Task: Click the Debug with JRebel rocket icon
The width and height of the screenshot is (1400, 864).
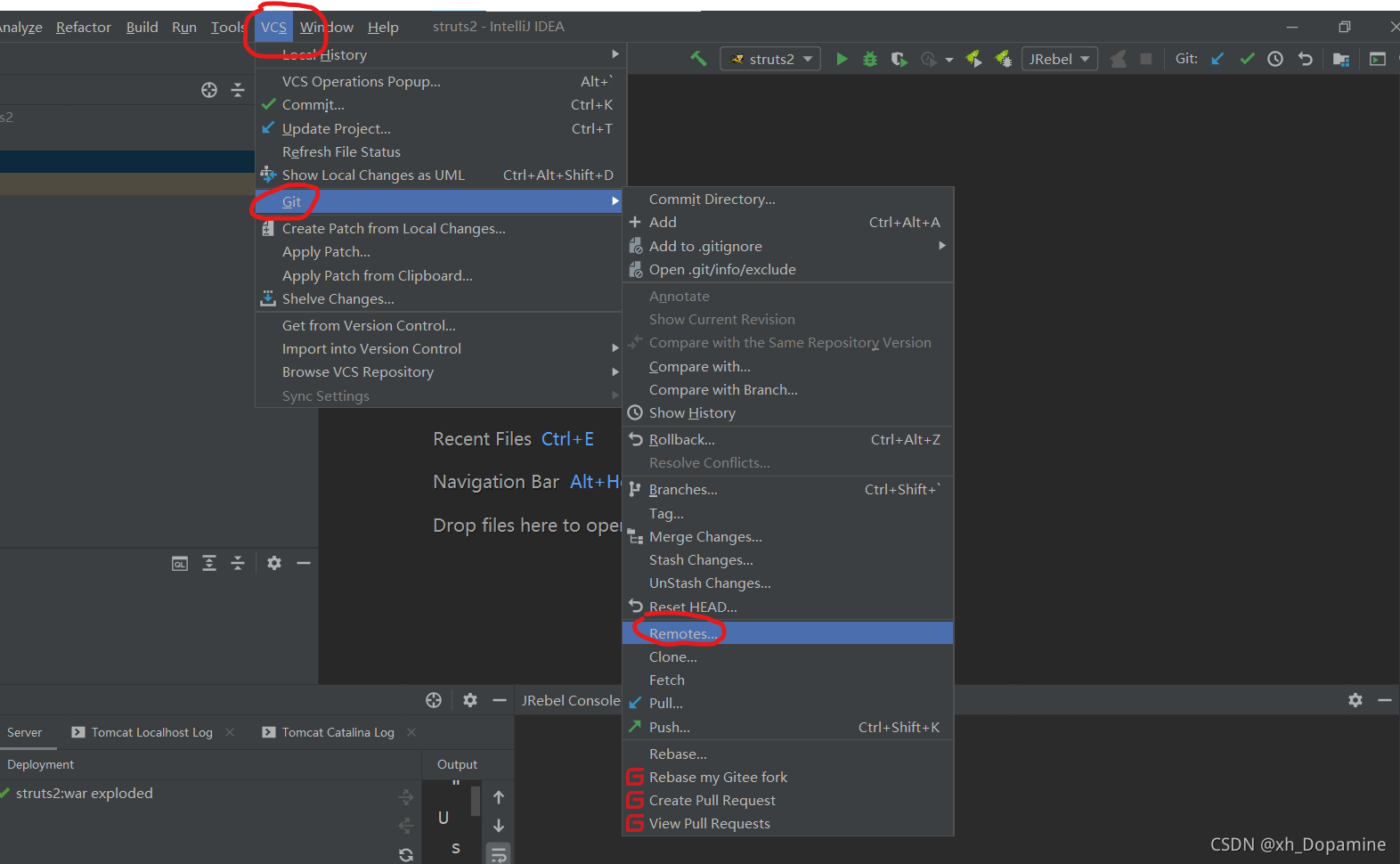Action: [1003, 59]
